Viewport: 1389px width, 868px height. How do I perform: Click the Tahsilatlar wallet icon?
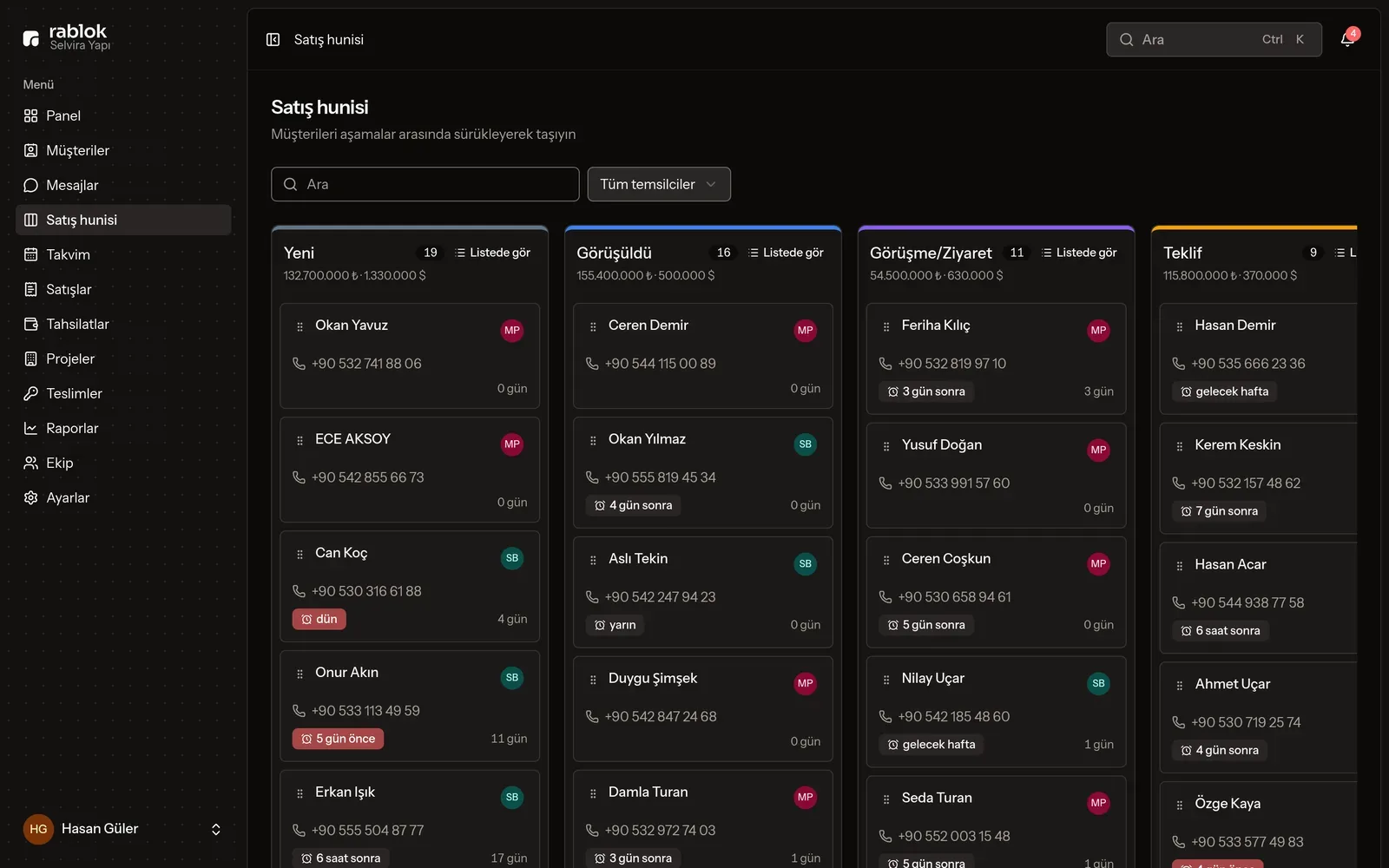pyautogui.click(x=30, y=324)
